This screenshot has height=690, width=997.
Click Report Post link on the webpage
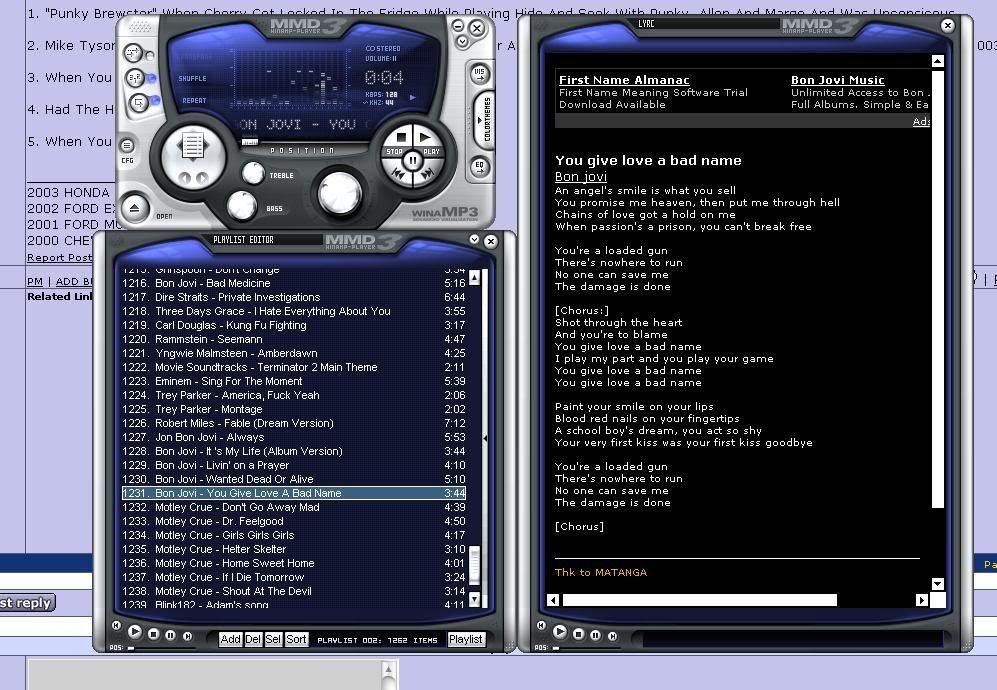coord(59,258)
